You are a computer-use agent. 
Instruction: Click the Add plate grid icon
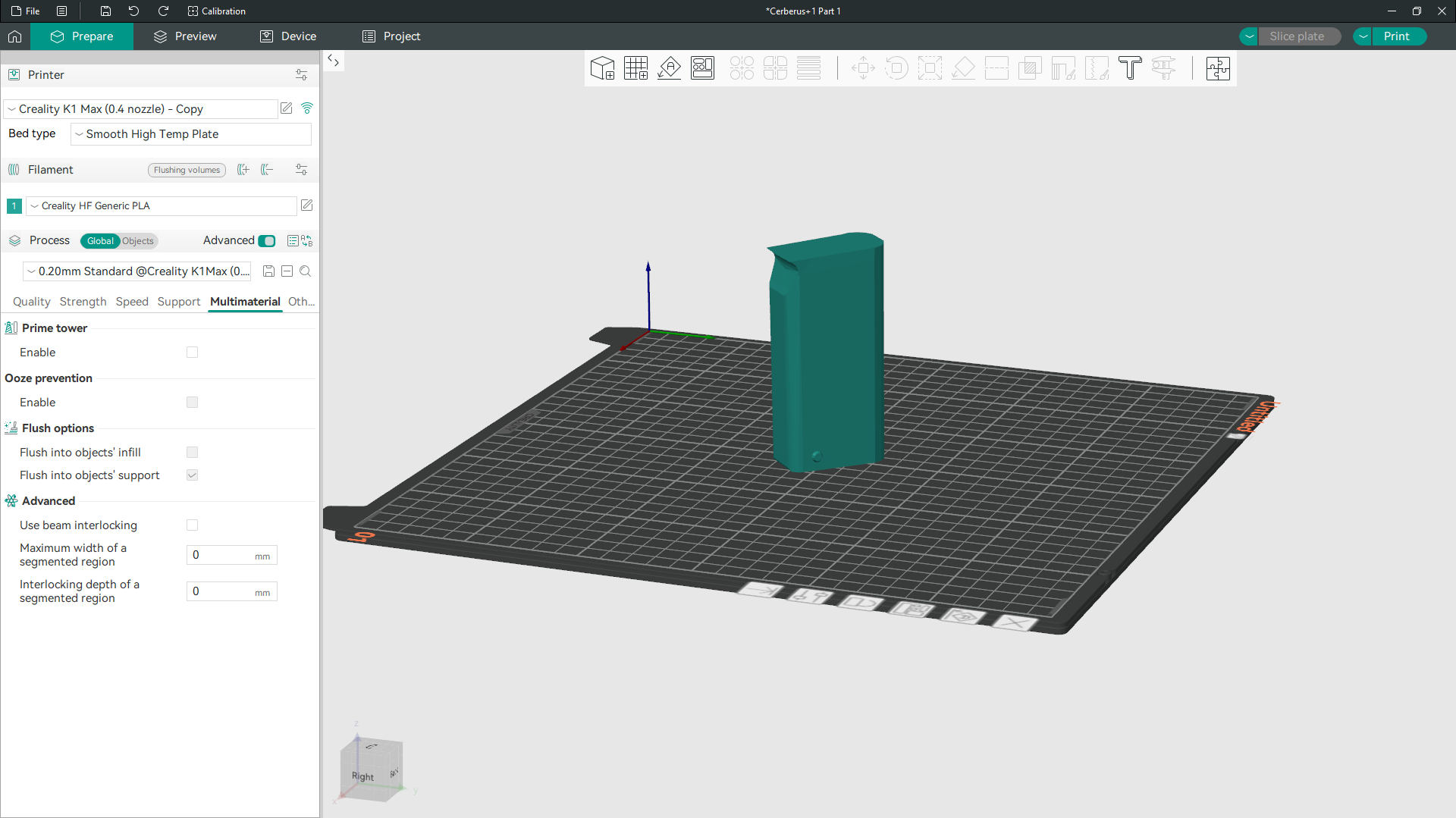point(635,68)
